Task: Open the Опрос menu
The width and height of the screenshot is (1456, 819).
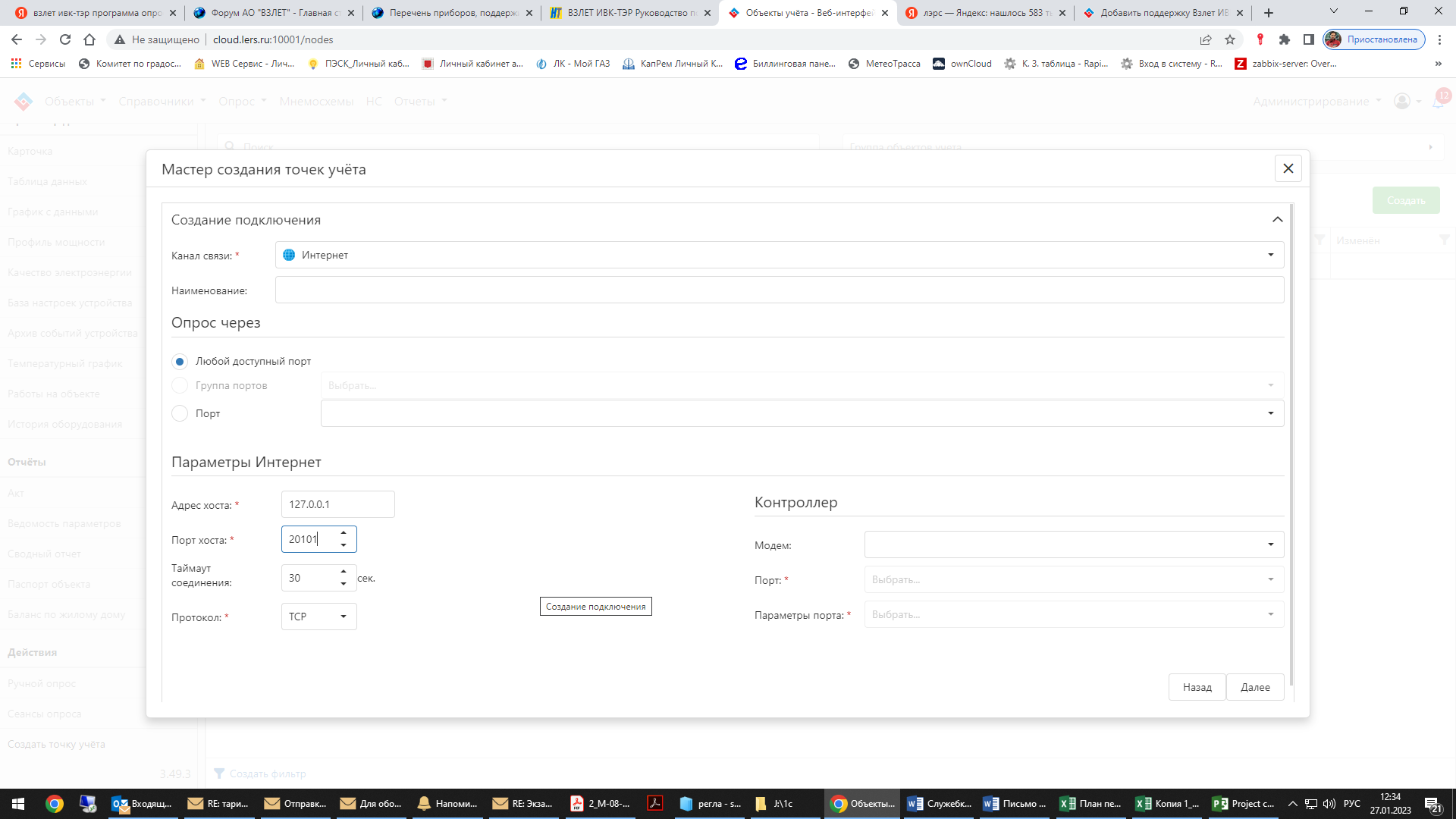Action: (243, 101)
